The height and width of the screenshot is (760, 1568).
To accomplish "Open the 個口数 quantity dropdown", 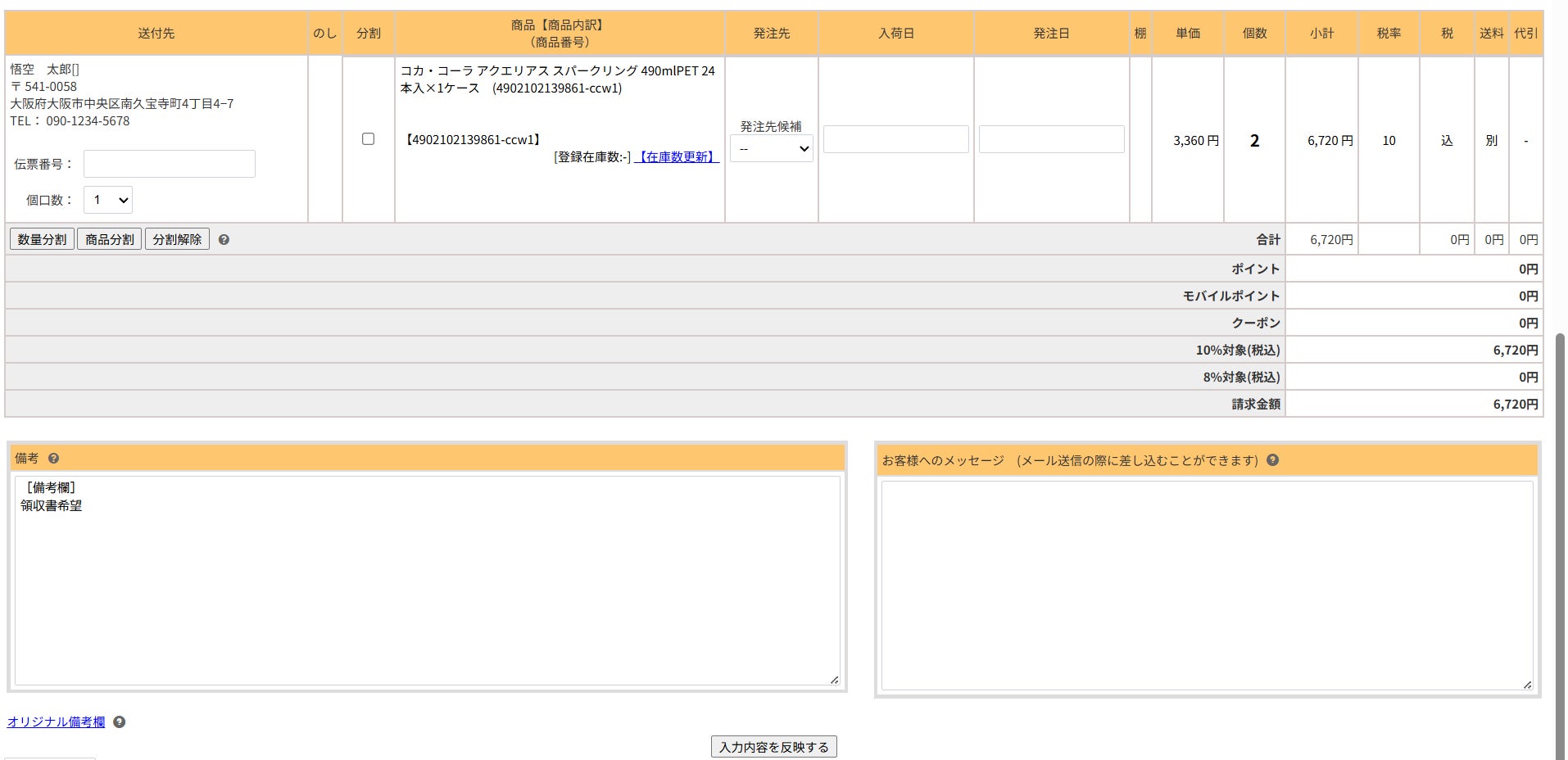I will (107, 200).
